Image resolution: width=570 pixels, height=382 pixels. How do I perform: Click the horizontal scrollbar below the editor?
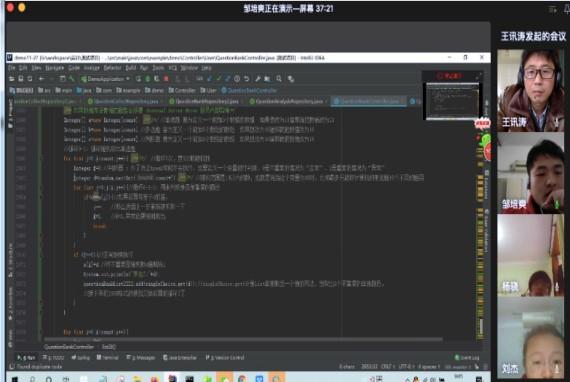243,339
